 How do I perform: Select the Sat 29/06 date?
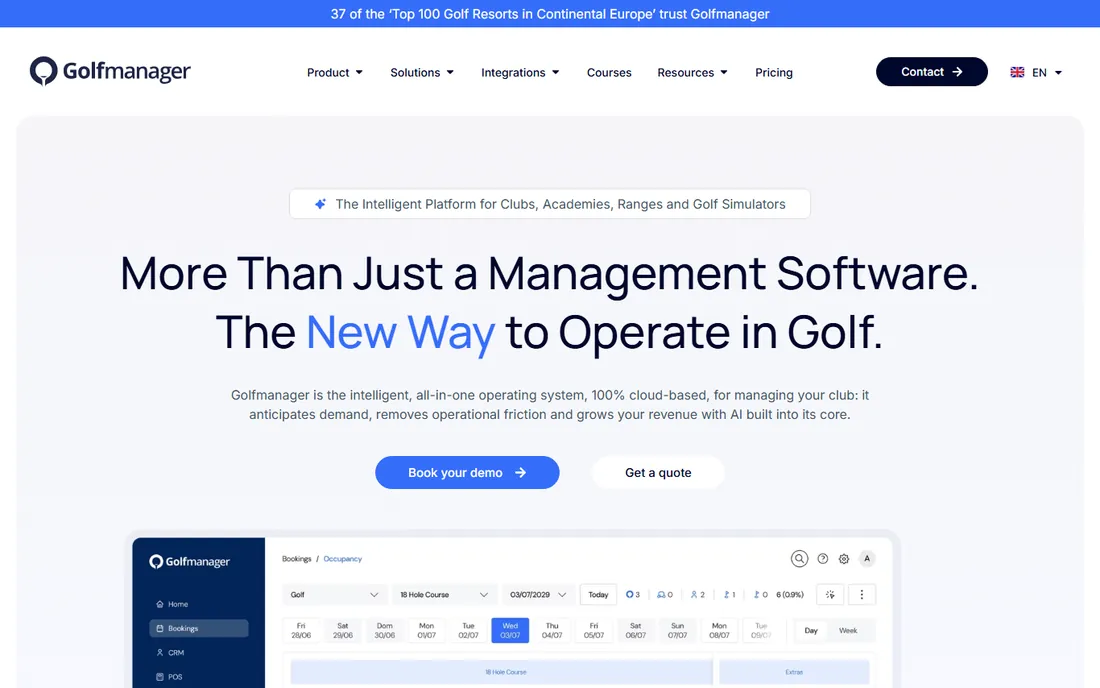point(342,630)
